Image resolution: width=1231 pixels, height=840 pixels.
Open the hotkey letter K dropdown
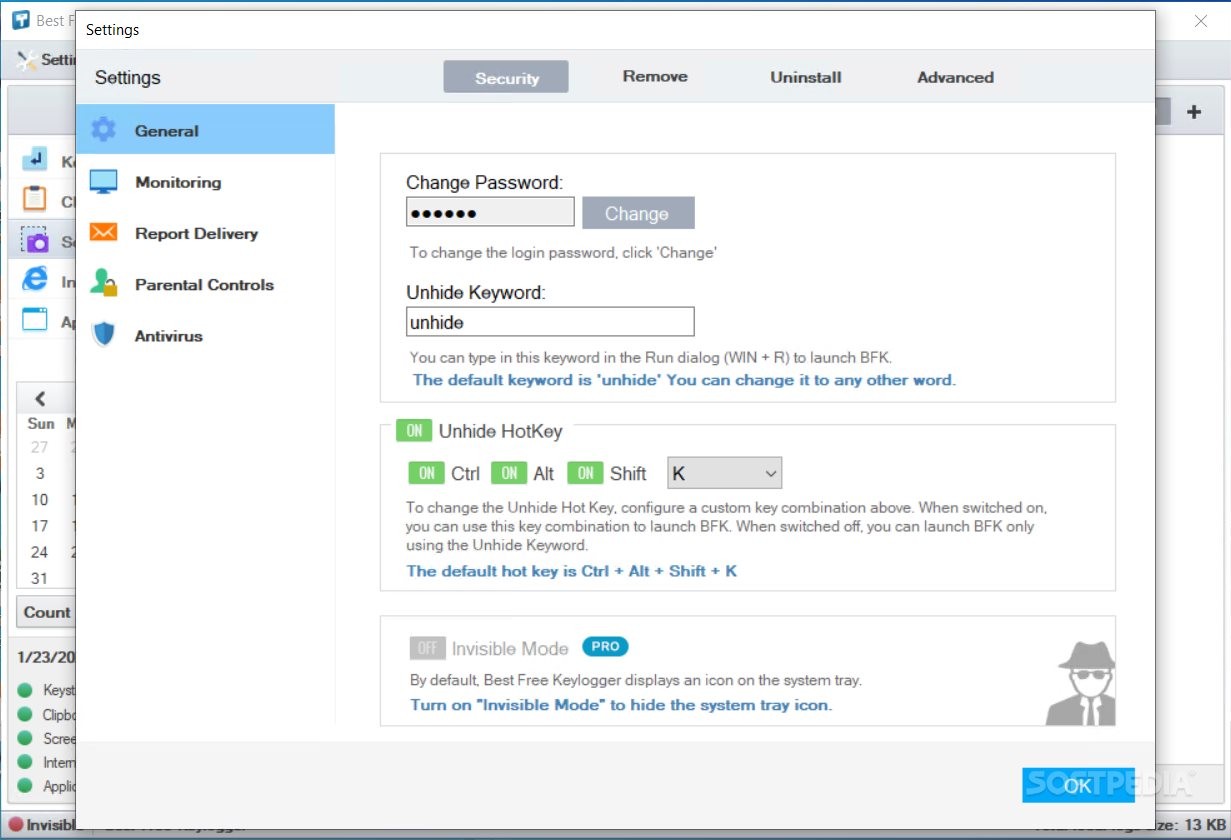pos(725,473)
